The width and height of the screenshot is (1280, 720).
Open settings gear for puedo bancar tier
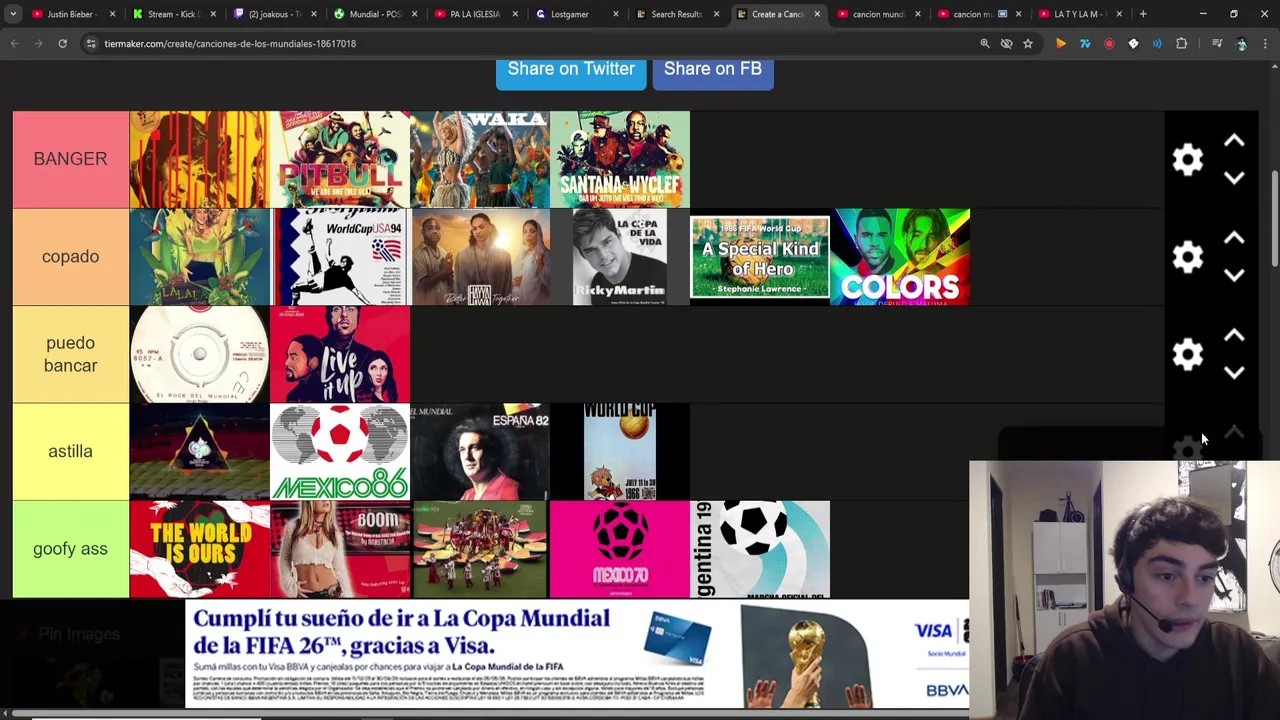[1187, 354]
